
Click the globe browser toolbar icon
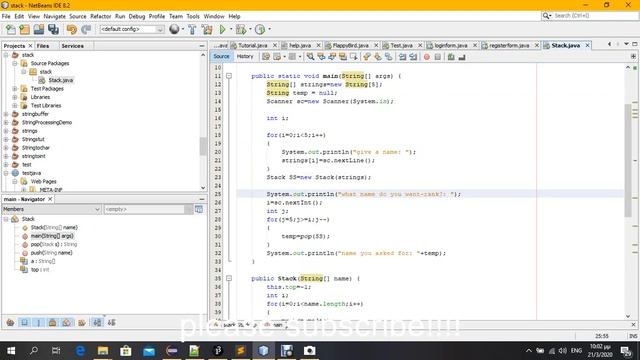174,29
